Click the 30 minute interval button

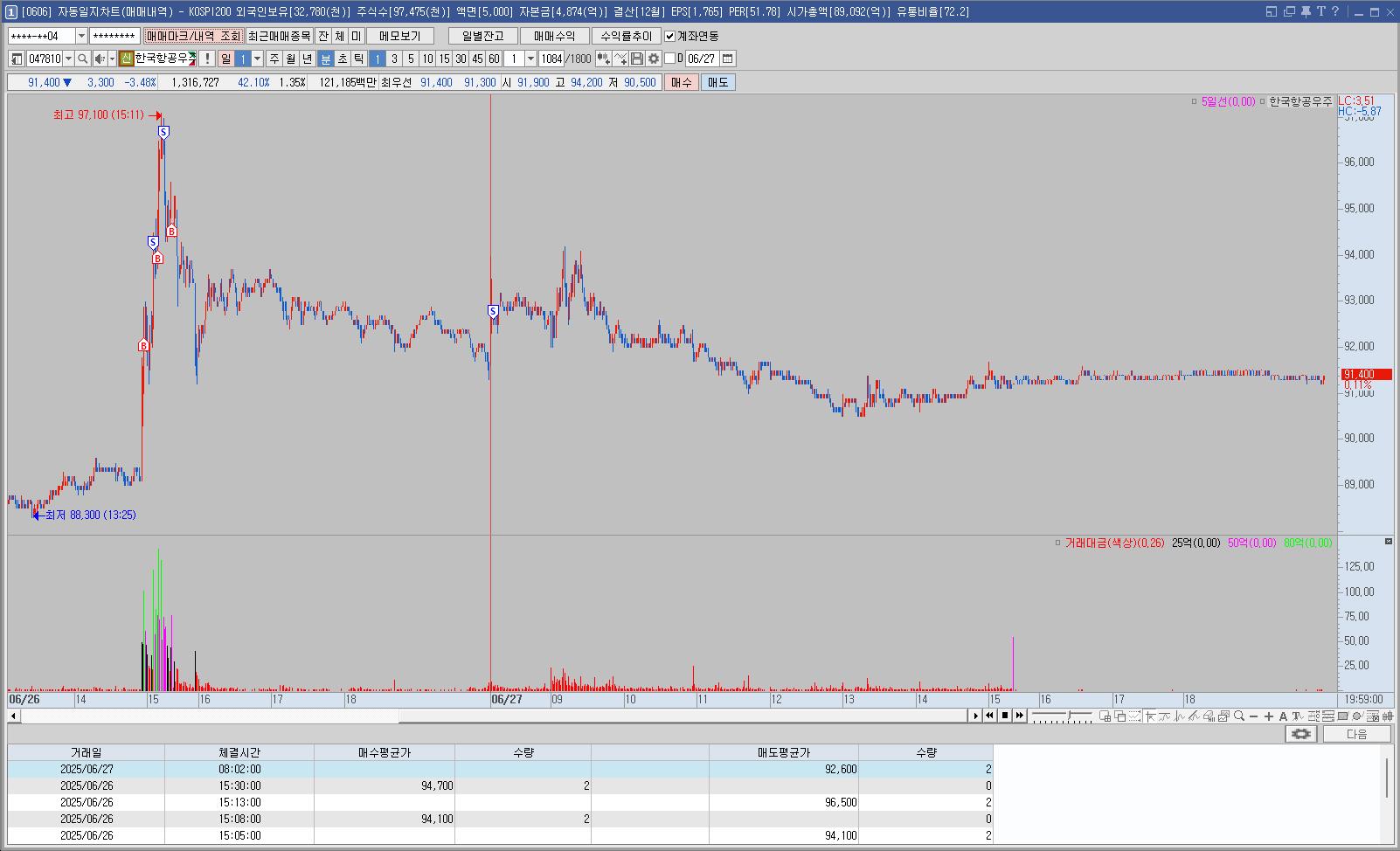[x=461, y=59]
